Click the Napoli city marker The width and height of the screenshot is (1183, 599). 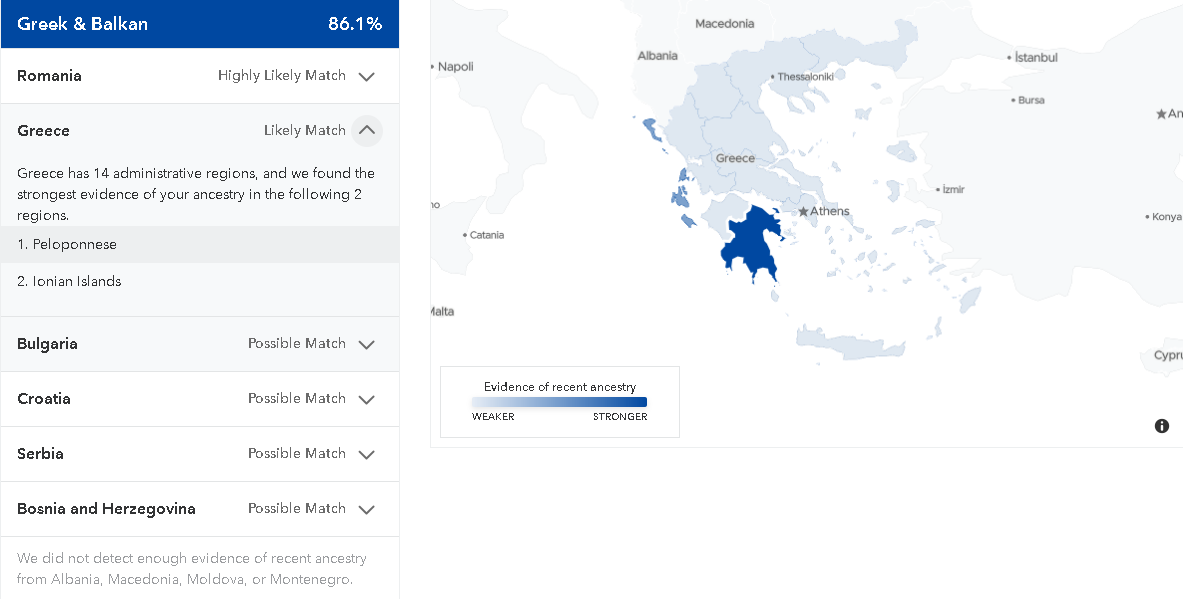433,67
